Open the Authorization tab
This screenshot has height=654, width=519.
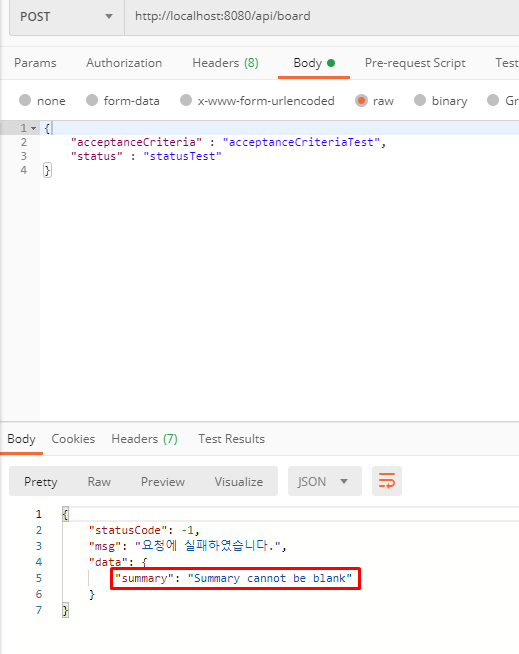click(124, 63)
